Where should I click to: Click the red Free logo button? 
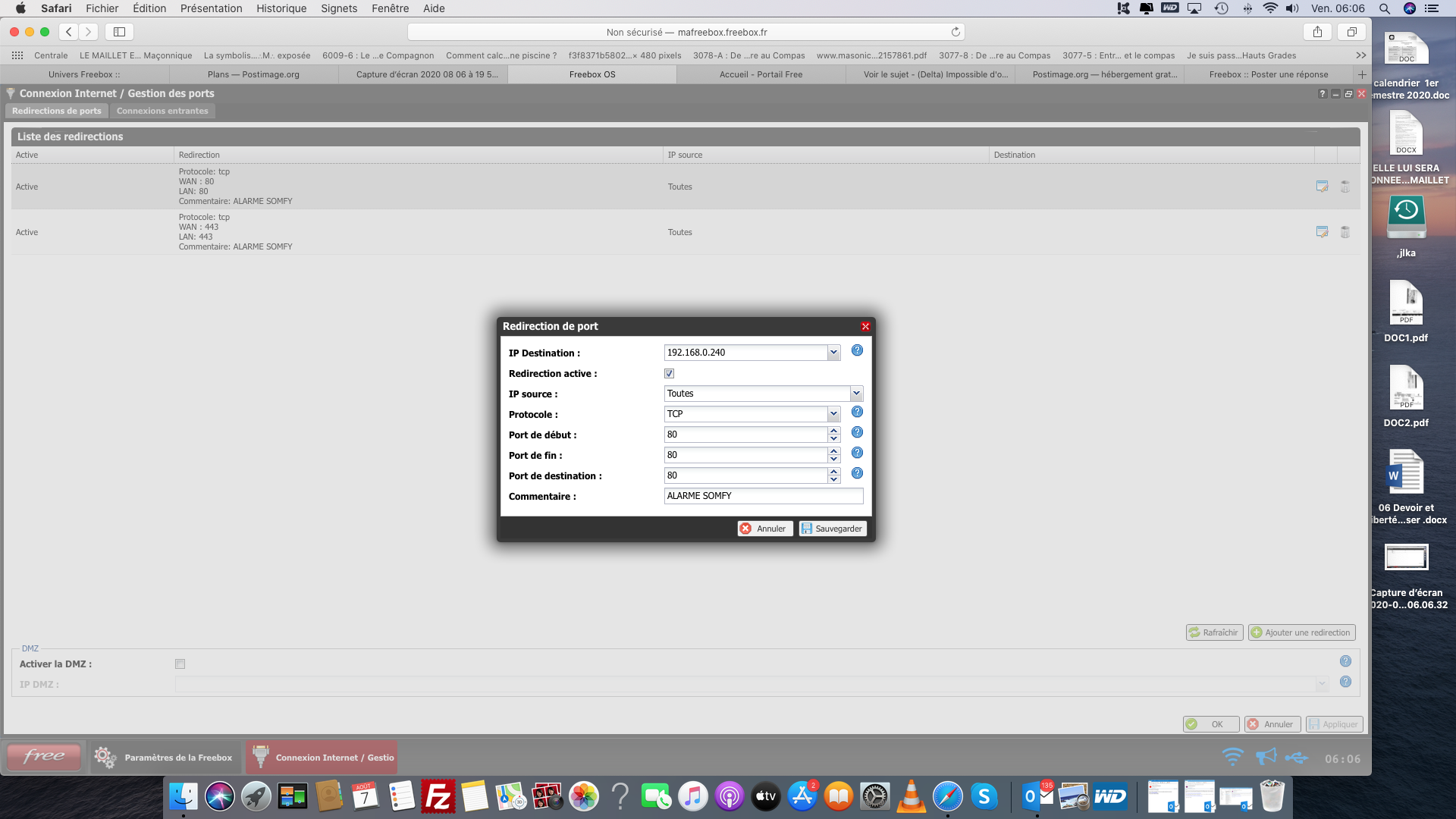point(44,756)
